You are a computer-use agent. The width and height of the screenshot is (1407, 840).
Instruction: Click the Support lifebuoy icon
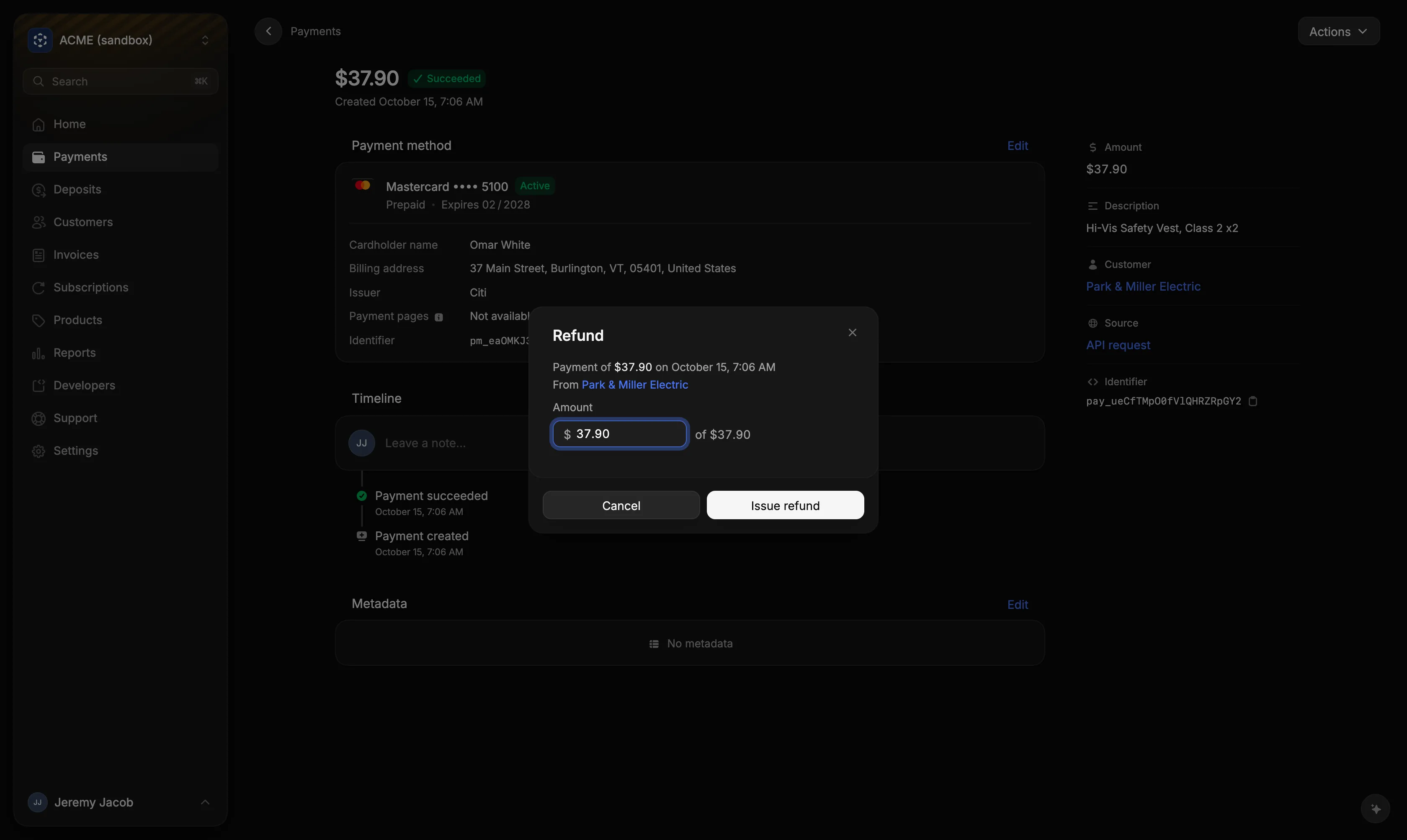[39, 418]
